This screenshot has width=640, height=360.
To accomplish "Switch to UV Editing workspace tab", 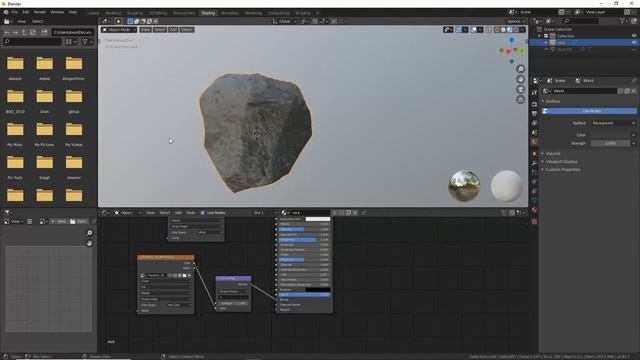I will point(158,13).
